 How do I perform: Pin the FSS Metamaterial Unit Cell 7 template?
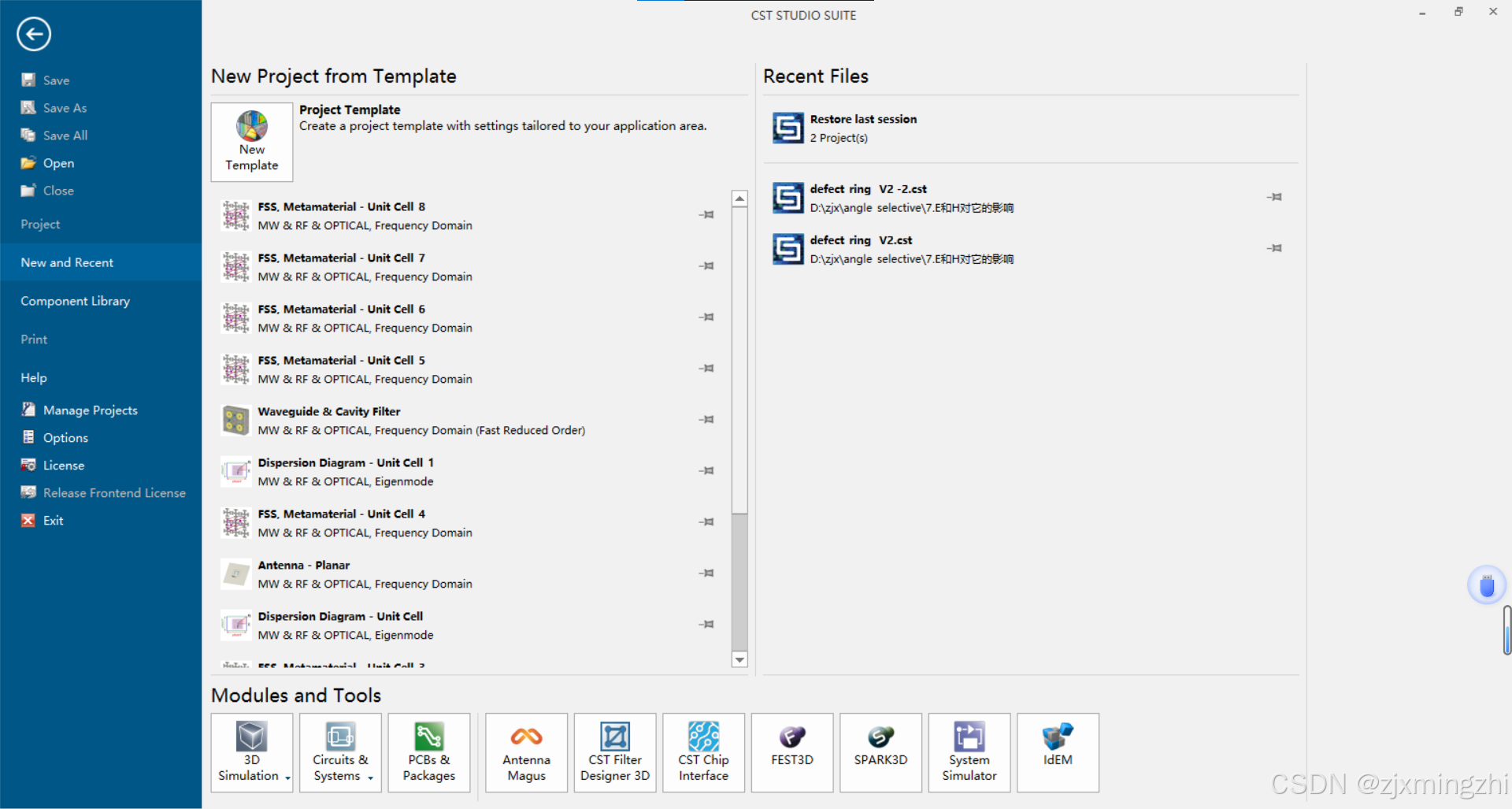click(x=706, y=265)
